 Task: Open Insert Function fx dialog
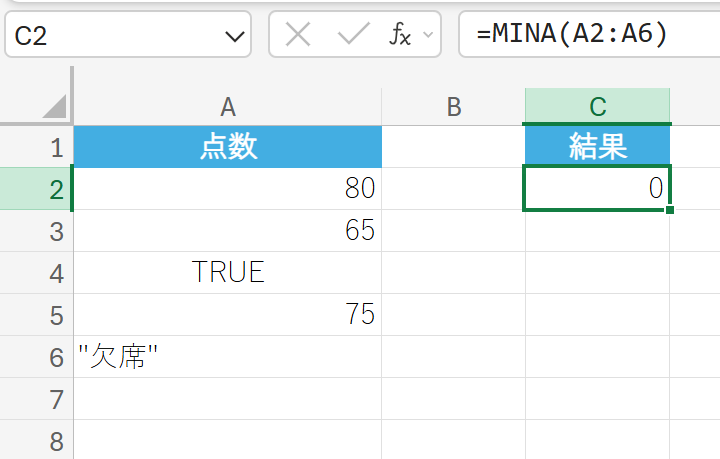399,36
